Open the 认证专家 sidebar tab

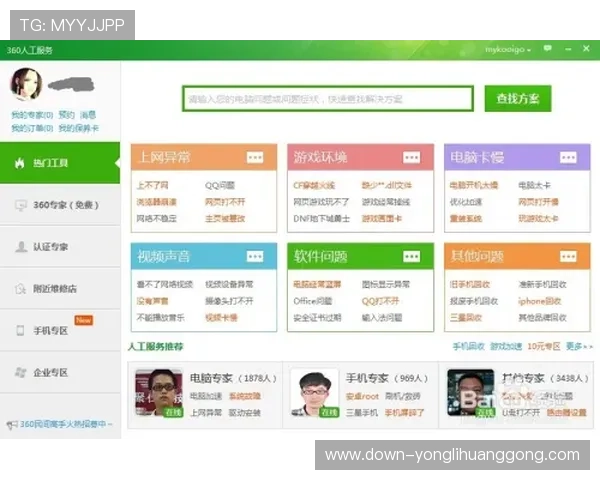pos(60,247)
